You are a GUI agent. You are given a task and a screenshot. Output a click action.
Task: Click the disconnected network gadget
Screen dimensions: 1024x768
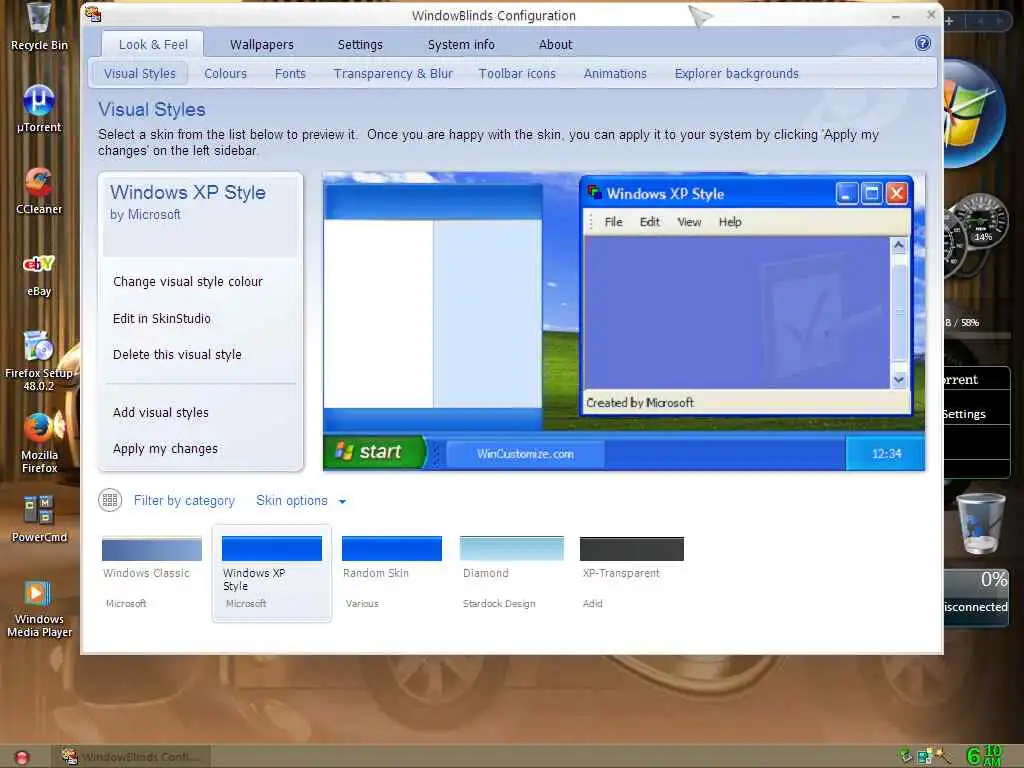point(976,598)
